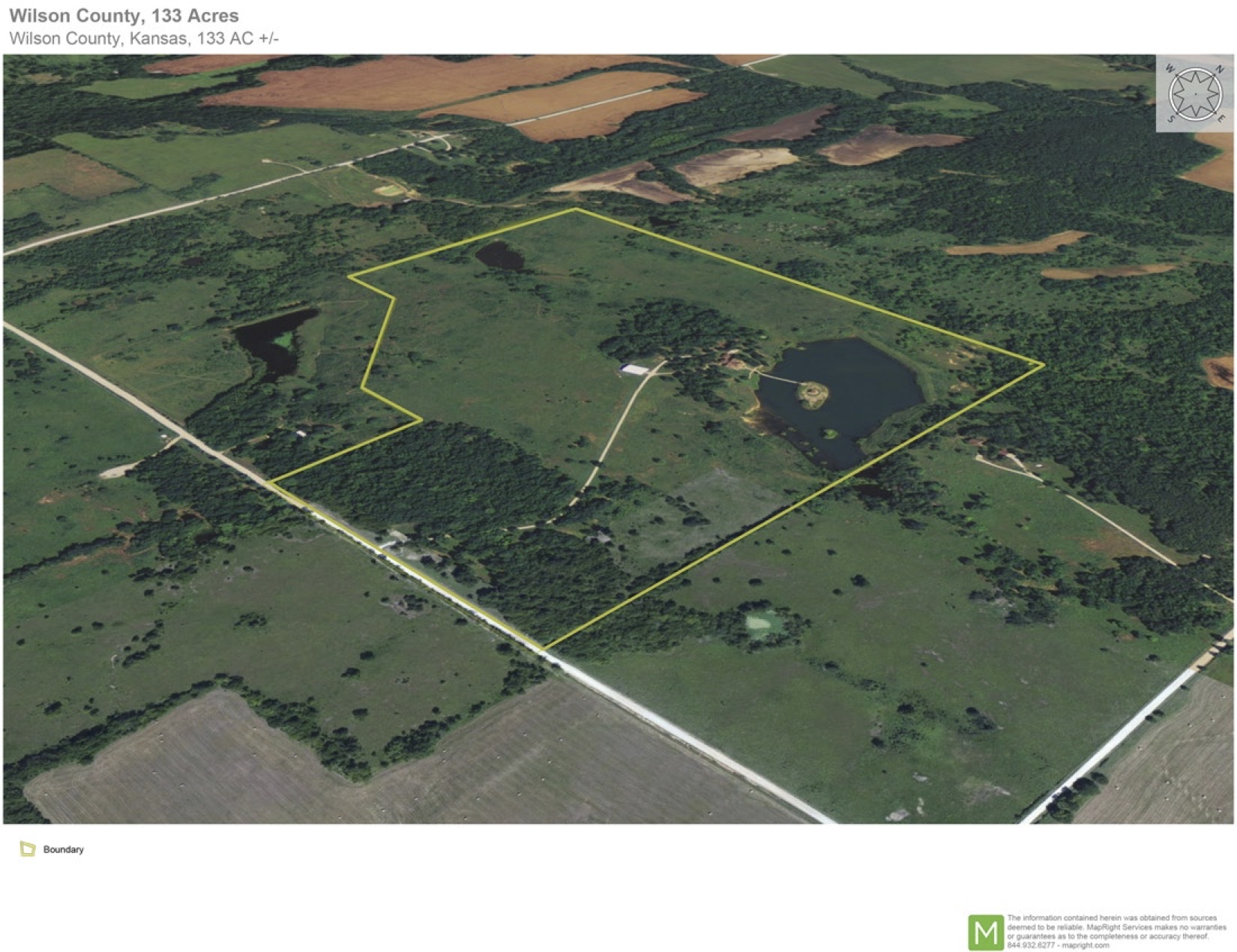Click the boundary's top yellow corner point

tap(575, 209)
